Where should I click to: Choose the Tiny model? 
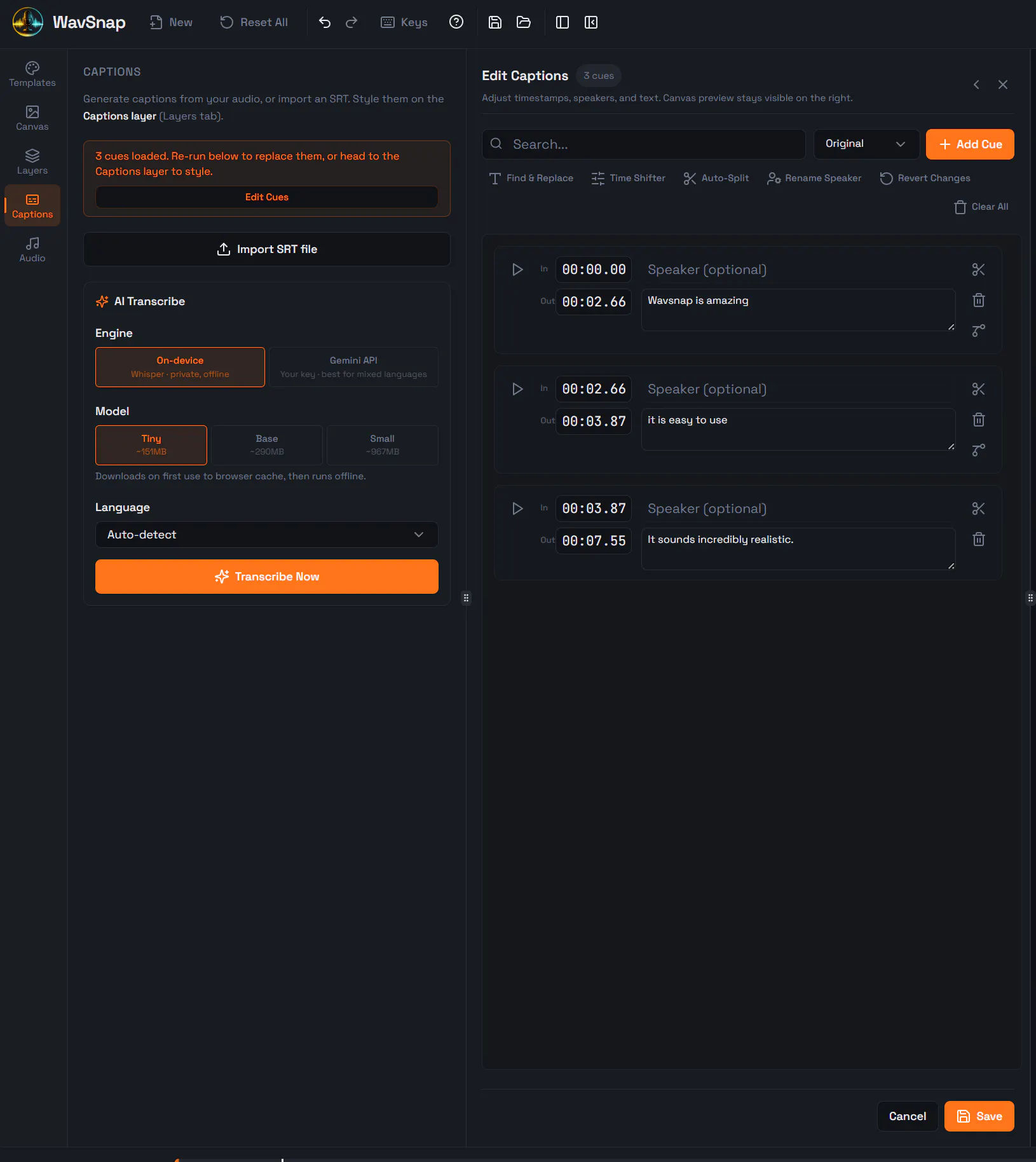pyautogui.click(x=151, y=445)
